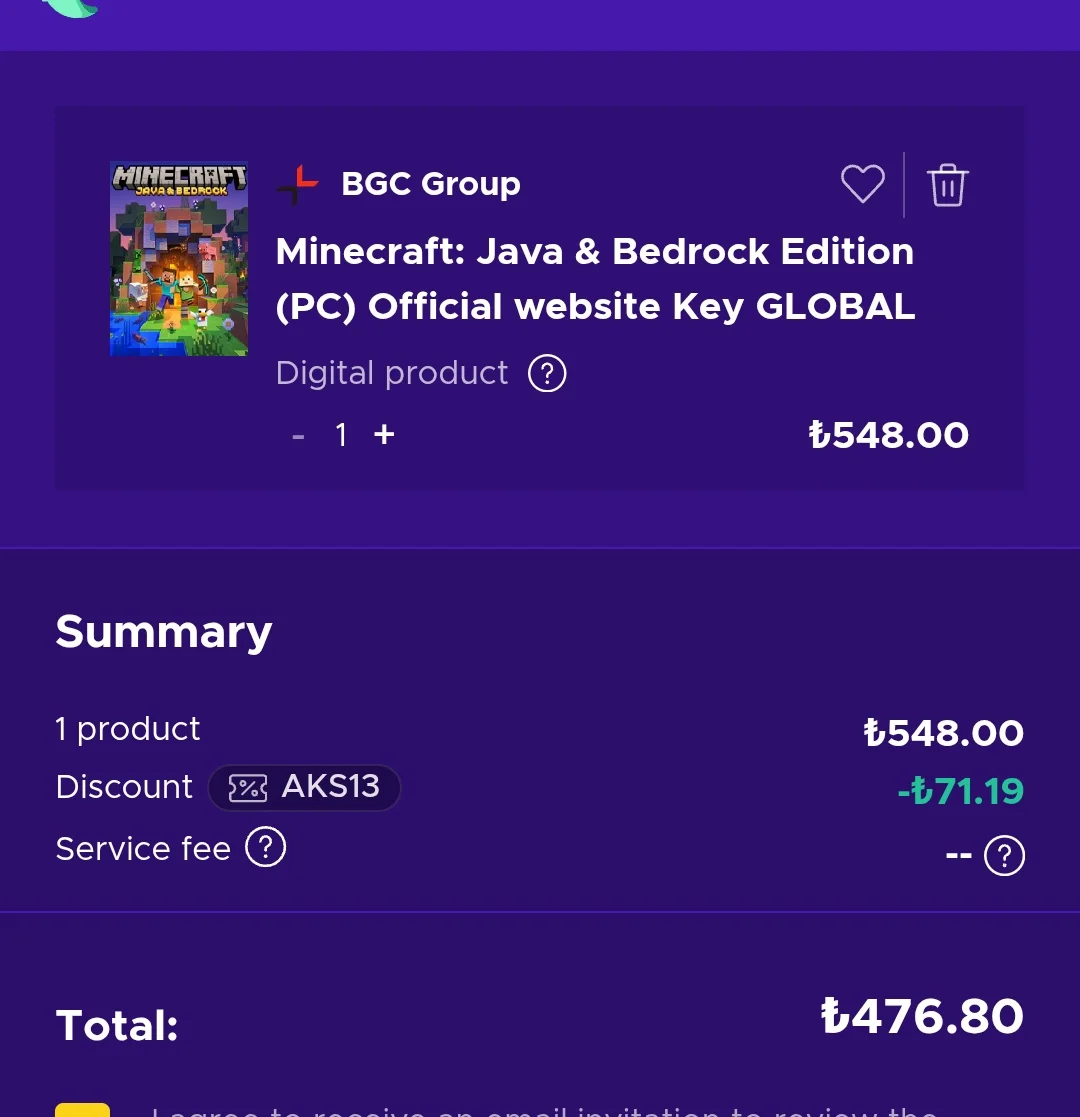1080x1117 pixels.
Task: Click the BGC Group seller logo
Action: [298, 185]
